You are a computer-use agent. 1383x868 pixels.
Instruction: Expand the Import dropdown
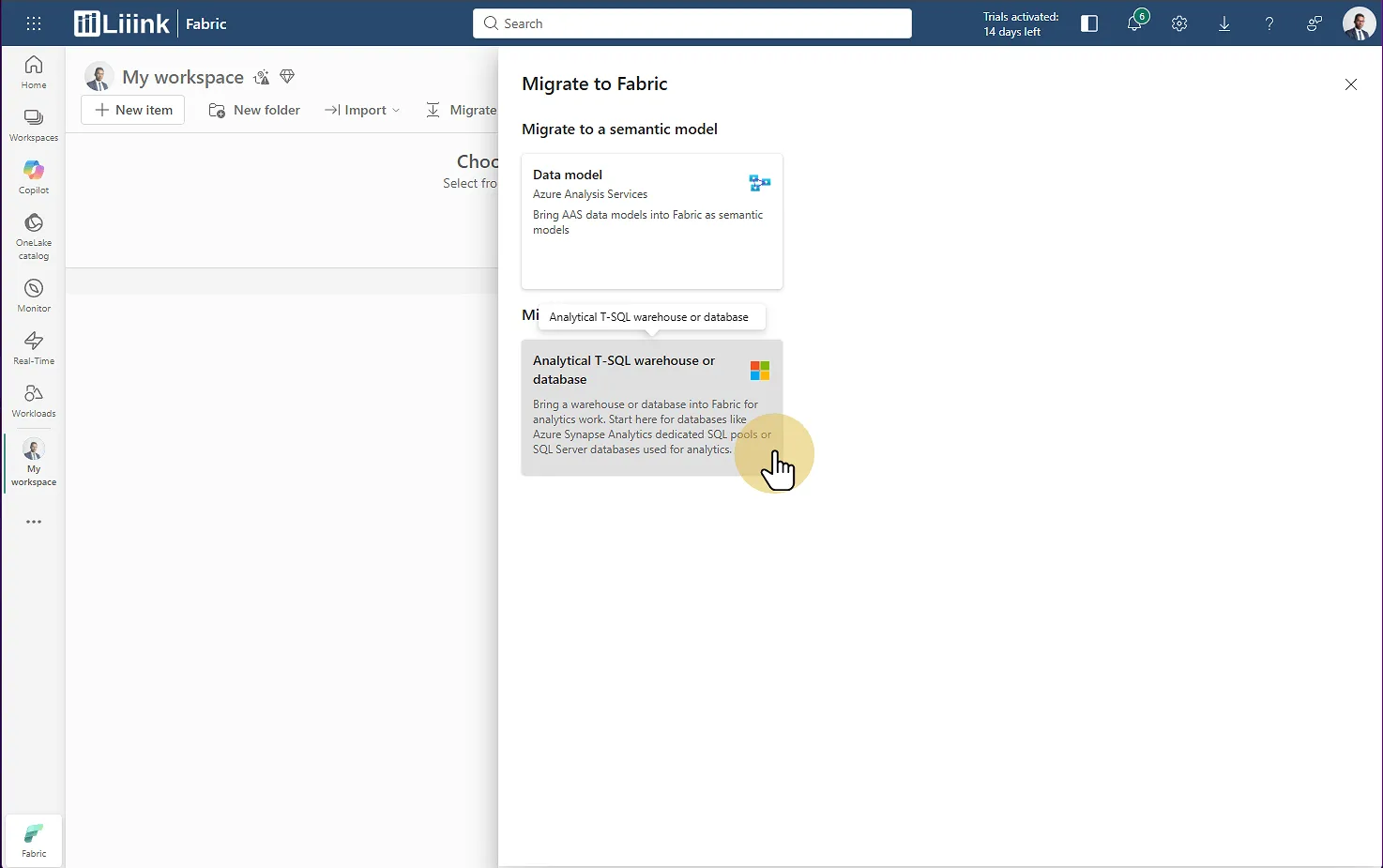point(362,110)
